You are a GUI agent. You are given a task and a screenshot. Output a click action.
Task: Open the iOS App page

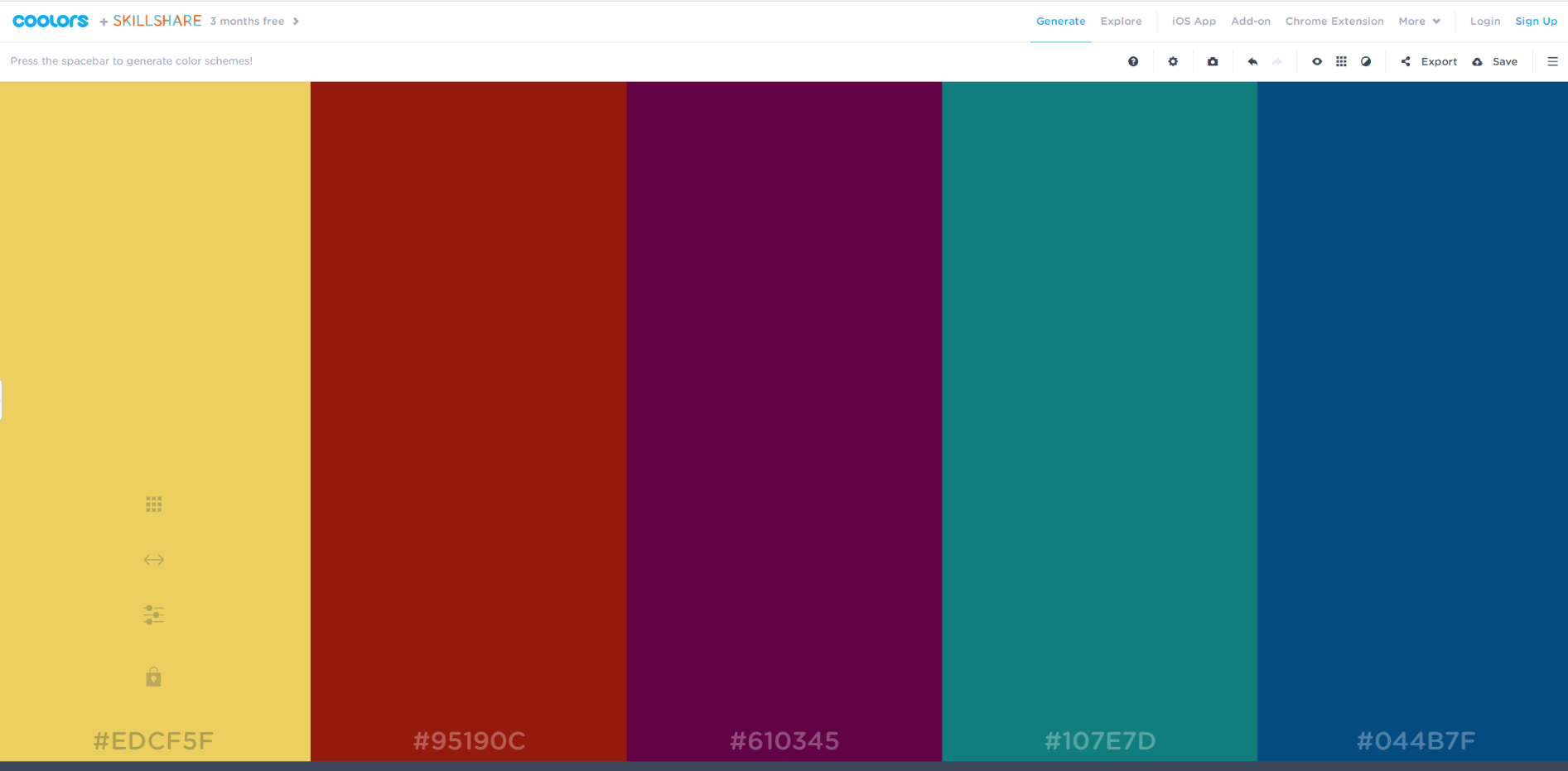tap(1194, 22)
